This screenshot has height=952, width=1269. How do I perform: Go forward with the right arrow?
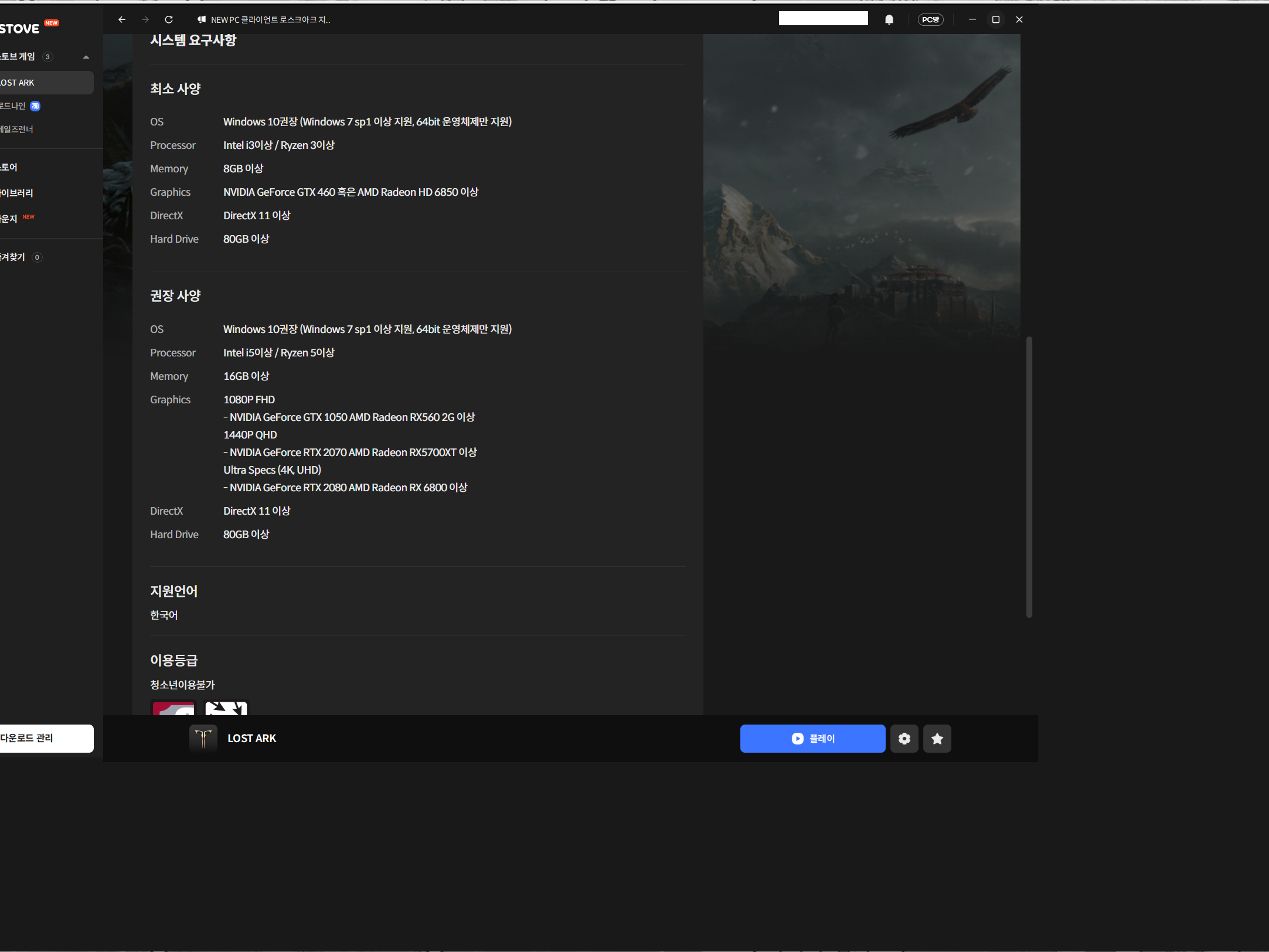coord(145,19)
